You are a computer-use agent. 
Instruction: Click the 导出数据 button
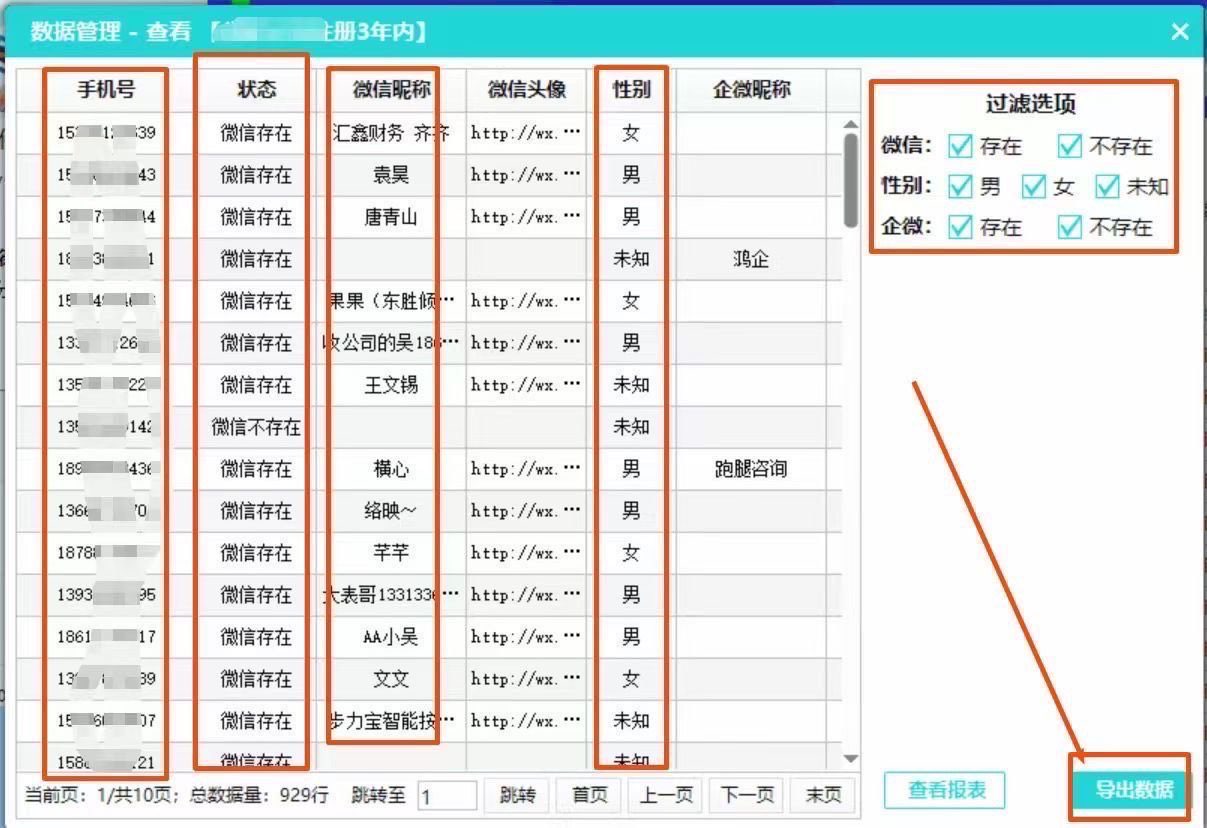point(1133,790)
